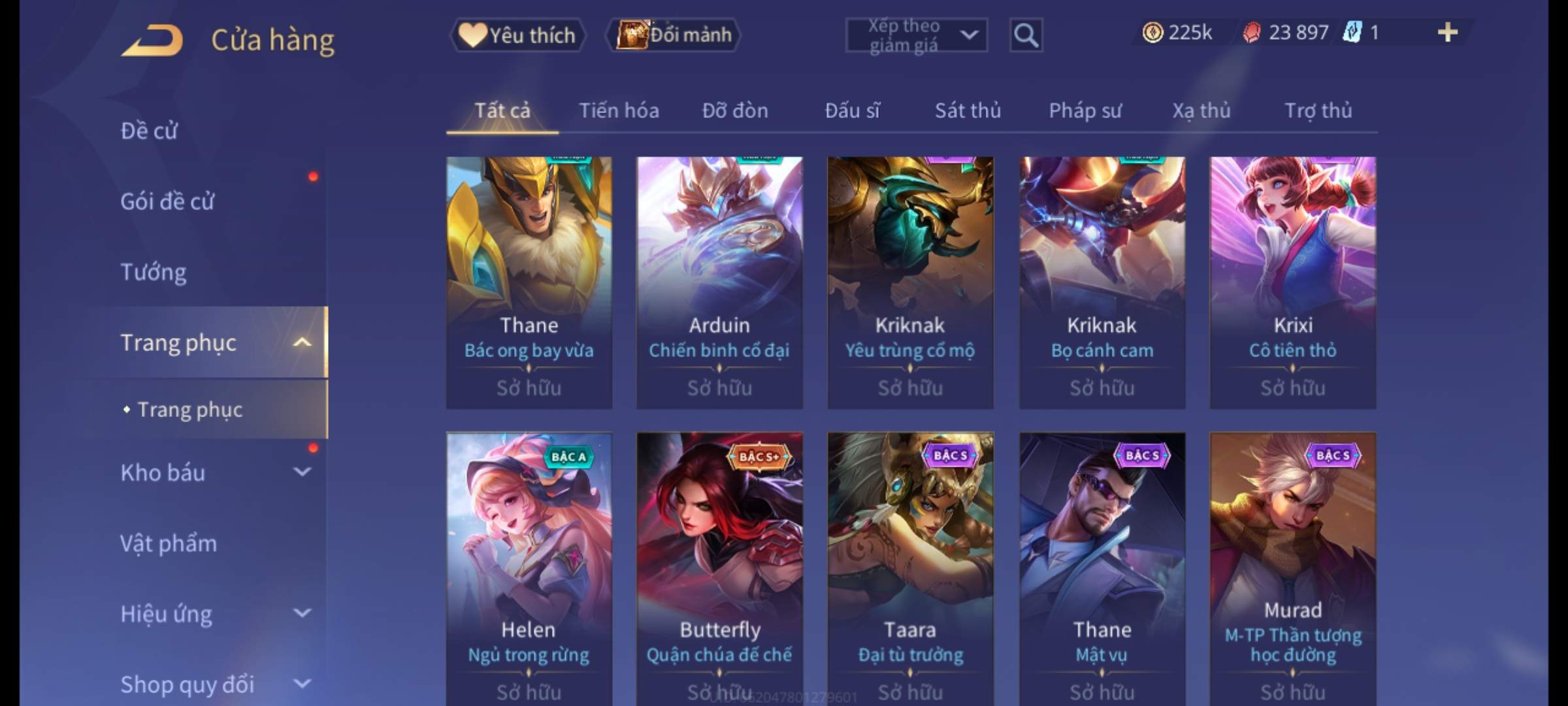This screenshot has height=706, width=1568.
Task: Expand the Kho báu sidebar section
Action: pos(302,472)
